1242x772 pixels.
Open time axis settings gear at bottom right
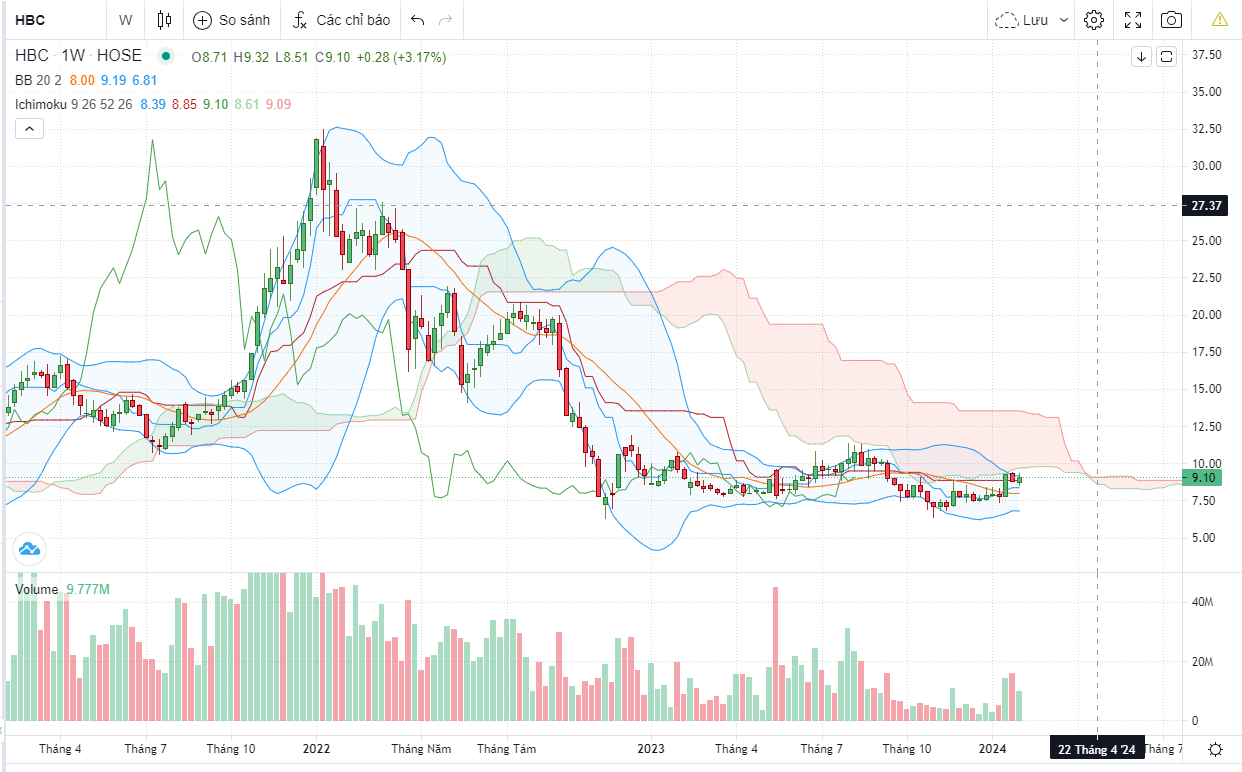(x=1216, y=749)
